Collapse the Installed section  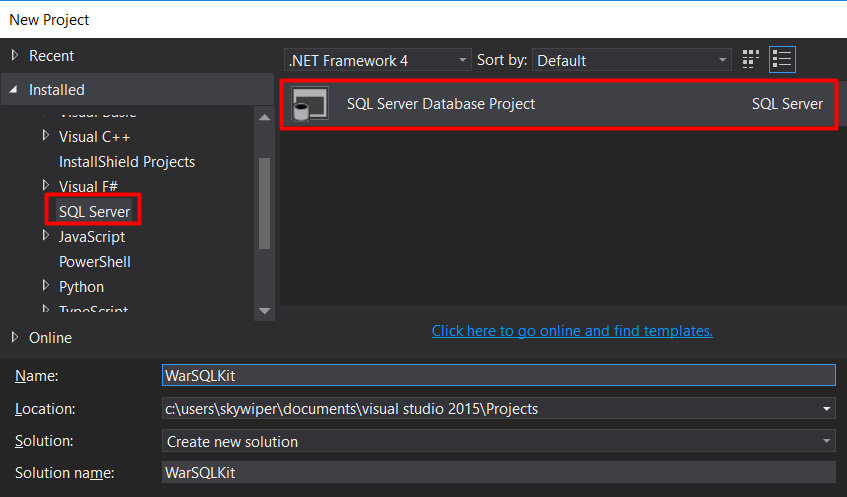tap(14, 89)
